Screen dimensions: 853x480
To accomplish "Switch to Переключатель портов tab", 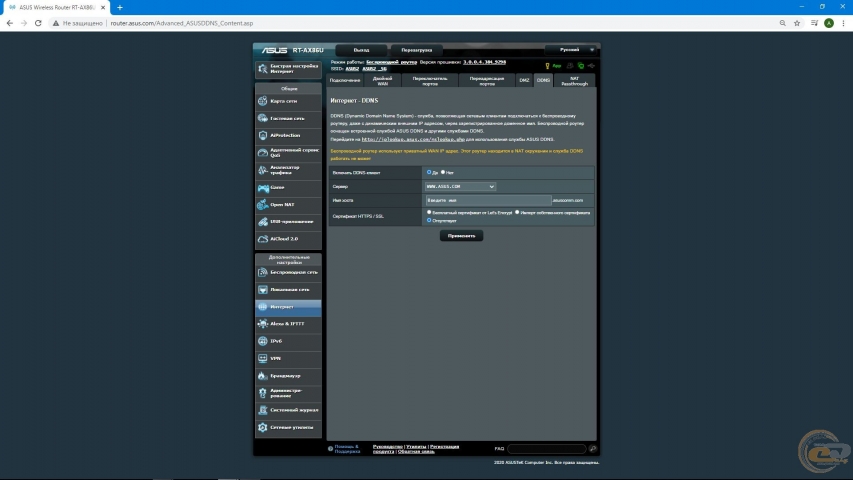I will [430, 81].
